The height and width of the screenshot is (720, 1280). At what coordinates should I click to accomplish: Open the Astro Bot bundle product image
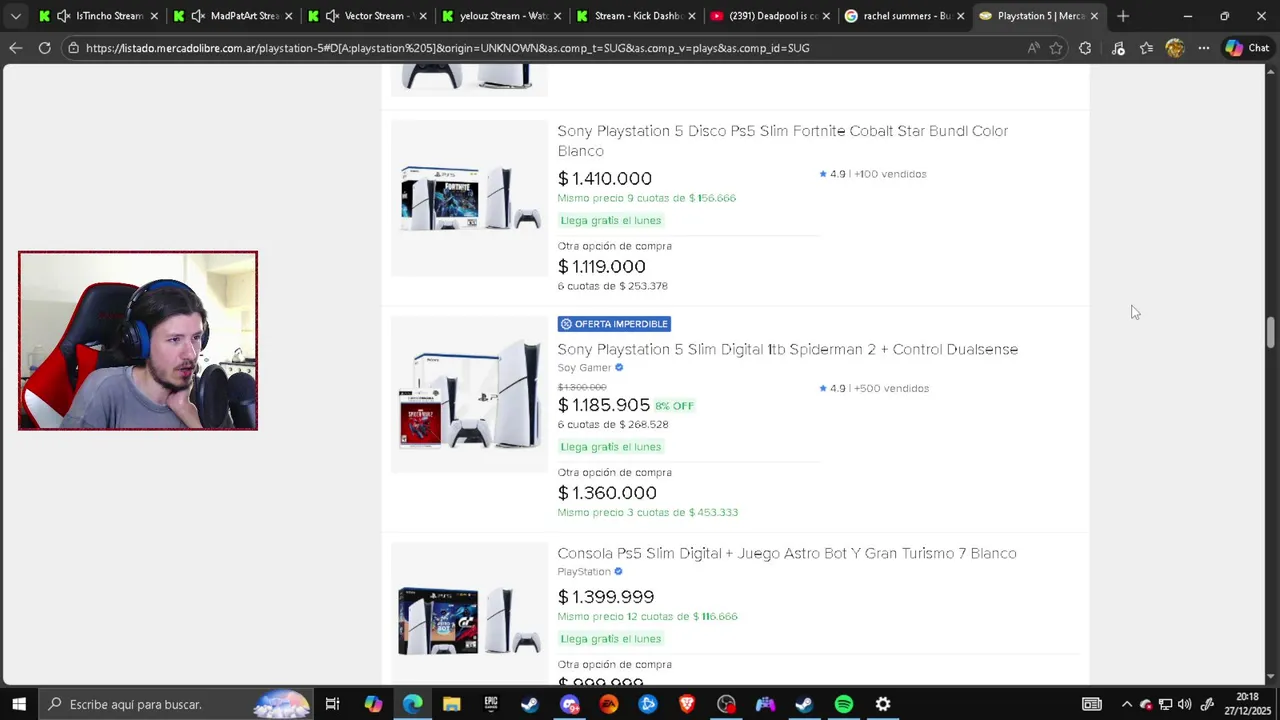pos(469,613)
